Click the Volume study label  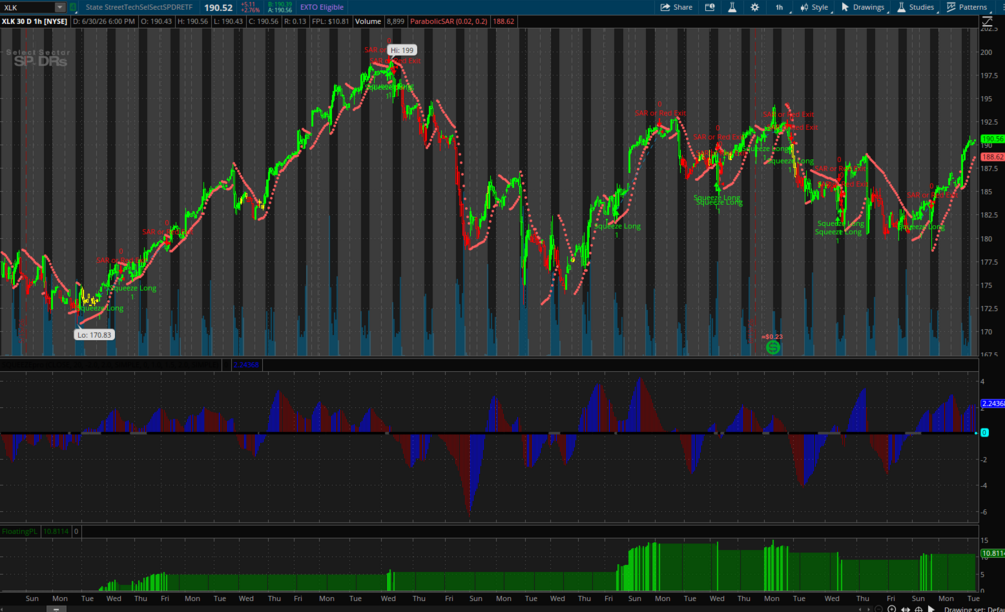[x=368, y=21]
